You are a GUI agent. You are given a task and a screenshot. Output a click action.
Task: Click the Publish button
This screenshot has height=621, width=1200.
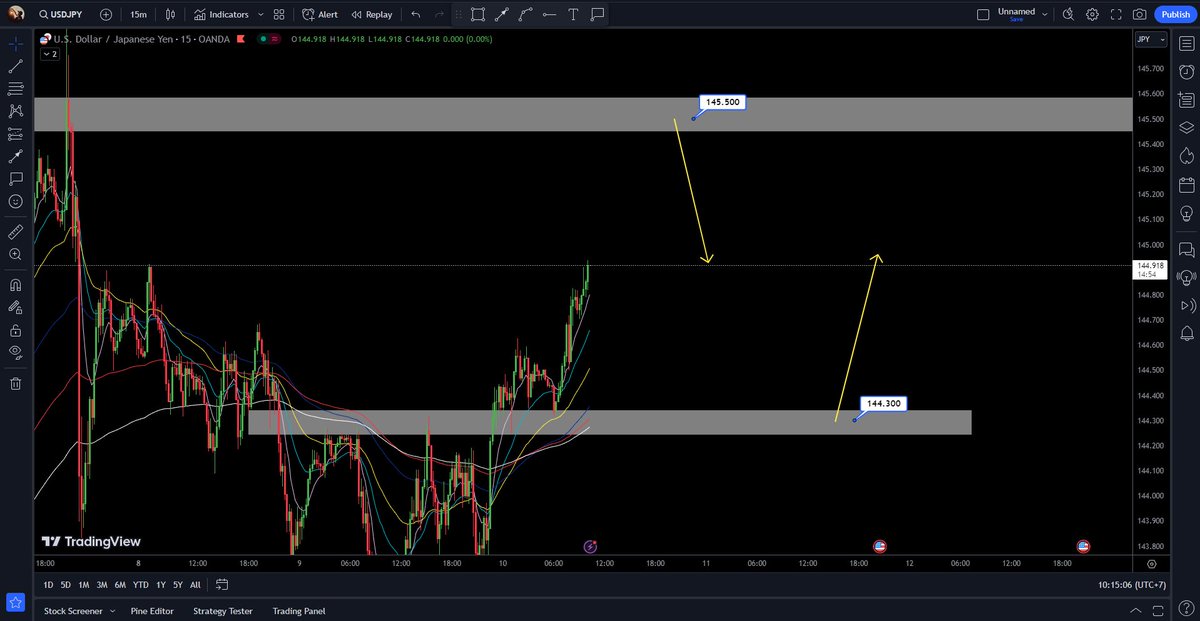click(x=1174, y=15)
